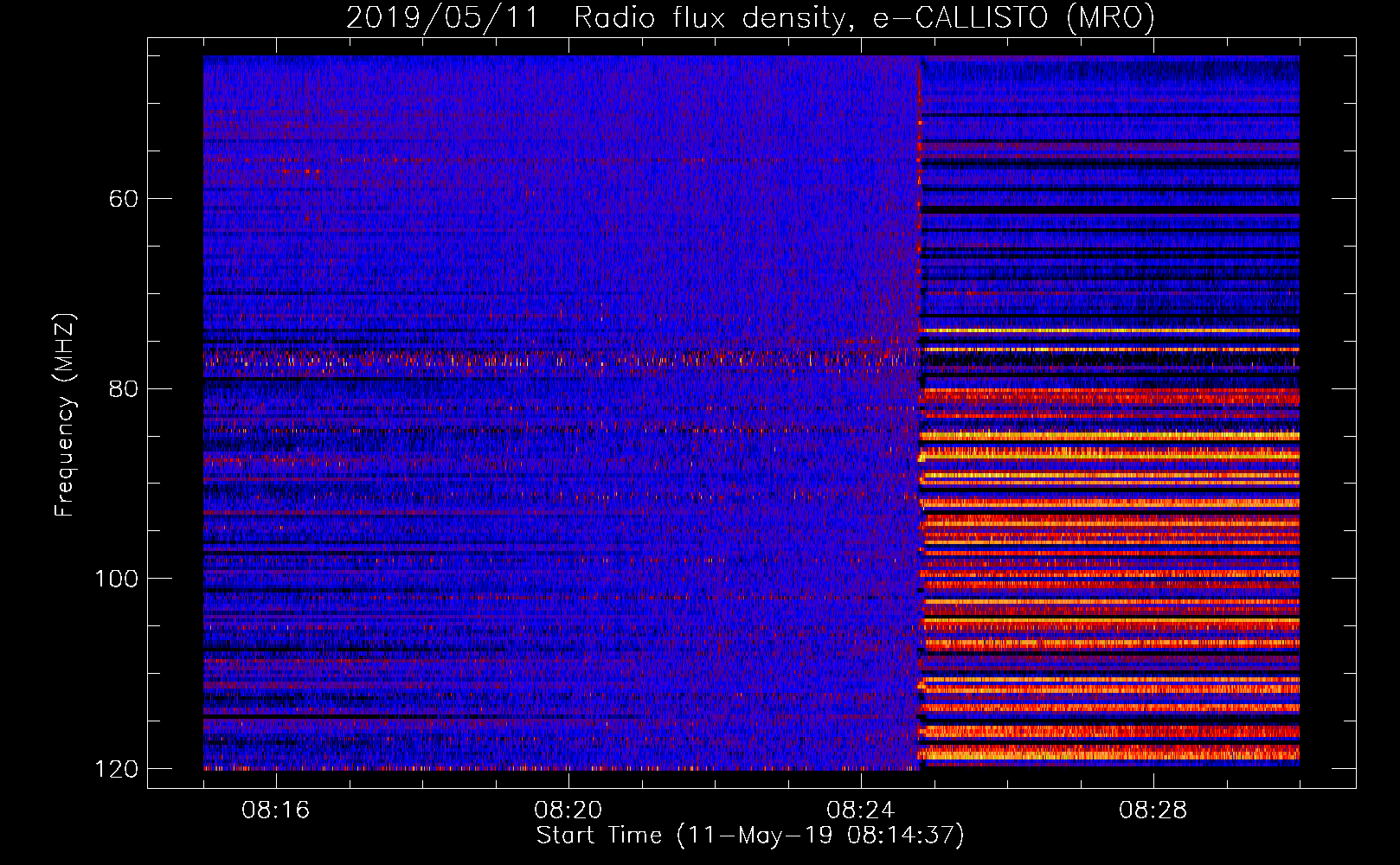Click the 60 frequency tick label

[124, 199]
